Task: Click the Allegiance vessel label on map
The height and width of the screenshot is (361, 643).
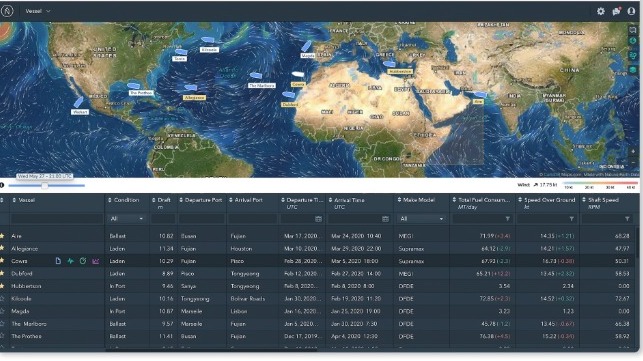Action: pyautogui.click(x=194, y=98)
